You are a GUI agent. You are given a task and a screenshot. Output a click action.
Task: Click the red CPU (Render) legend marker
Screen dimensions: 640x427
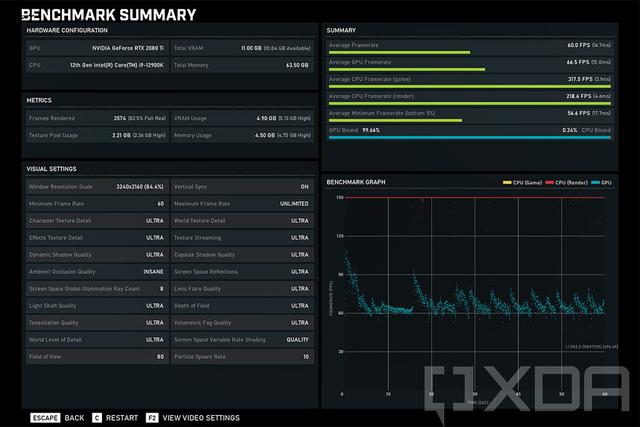click(x=549, y=183)
